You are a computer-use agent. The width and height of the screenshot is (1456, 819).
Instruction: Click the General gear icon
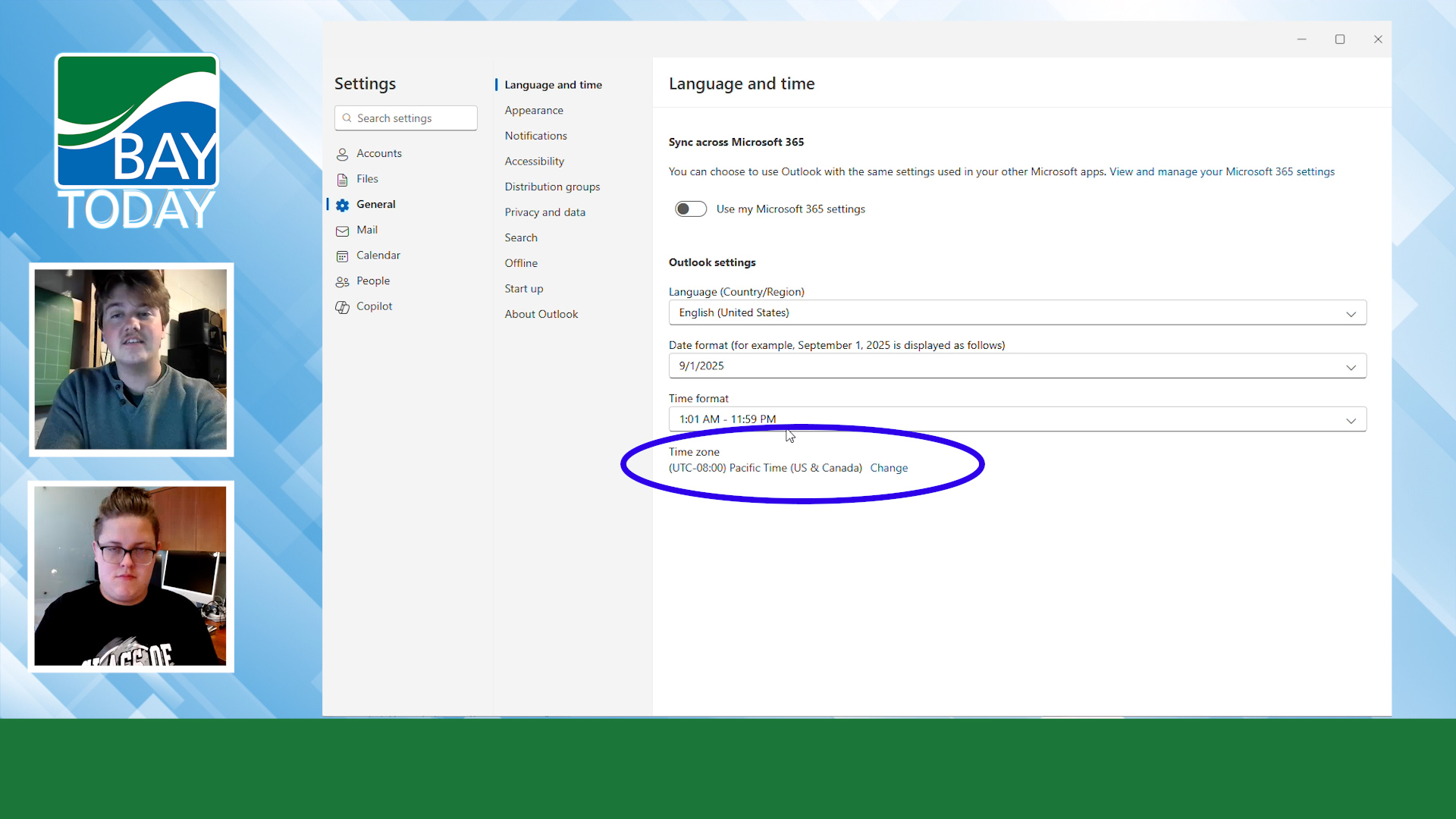click(342, 205)
